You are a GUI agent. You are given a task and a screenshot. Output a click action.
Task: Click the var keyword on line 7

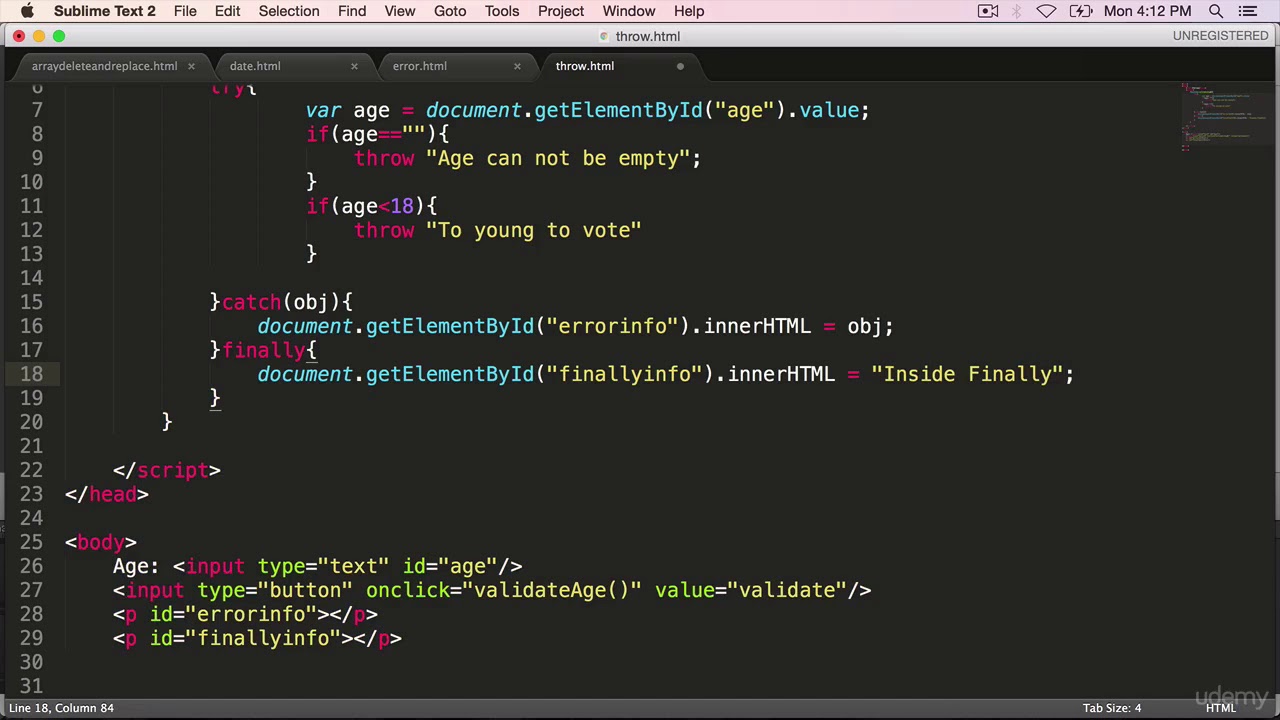[x=323, y=110]
